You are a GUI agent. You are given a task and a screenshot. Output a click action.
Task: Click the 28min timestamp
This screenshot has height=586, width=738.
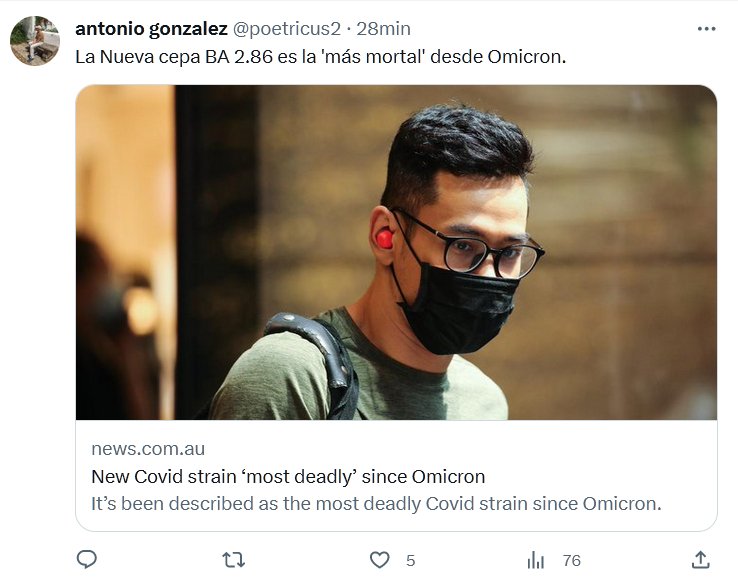point(384,29)
